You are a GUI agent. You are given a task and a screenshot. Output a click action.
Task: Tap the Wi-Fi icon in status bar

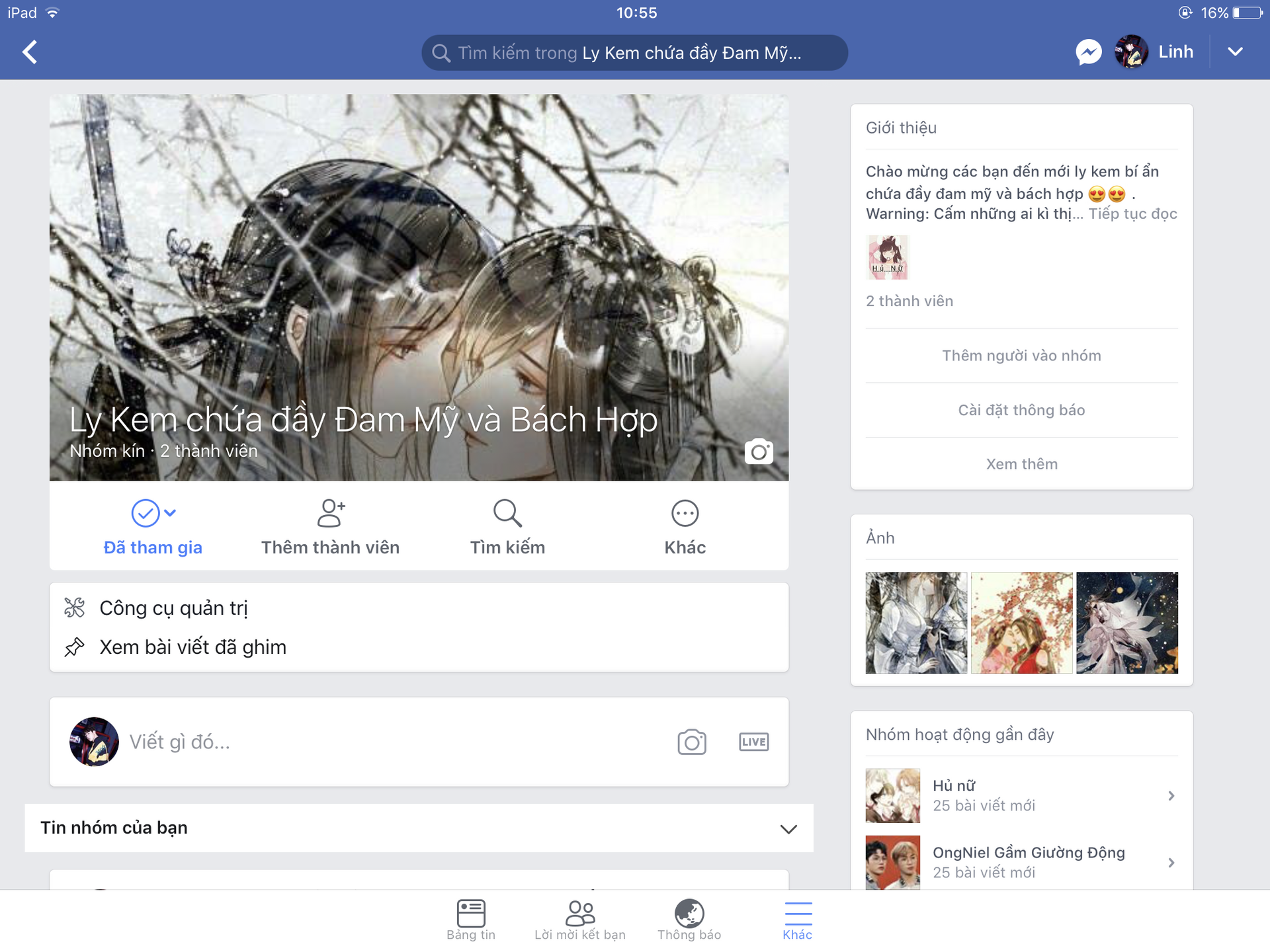pos(53,13)
